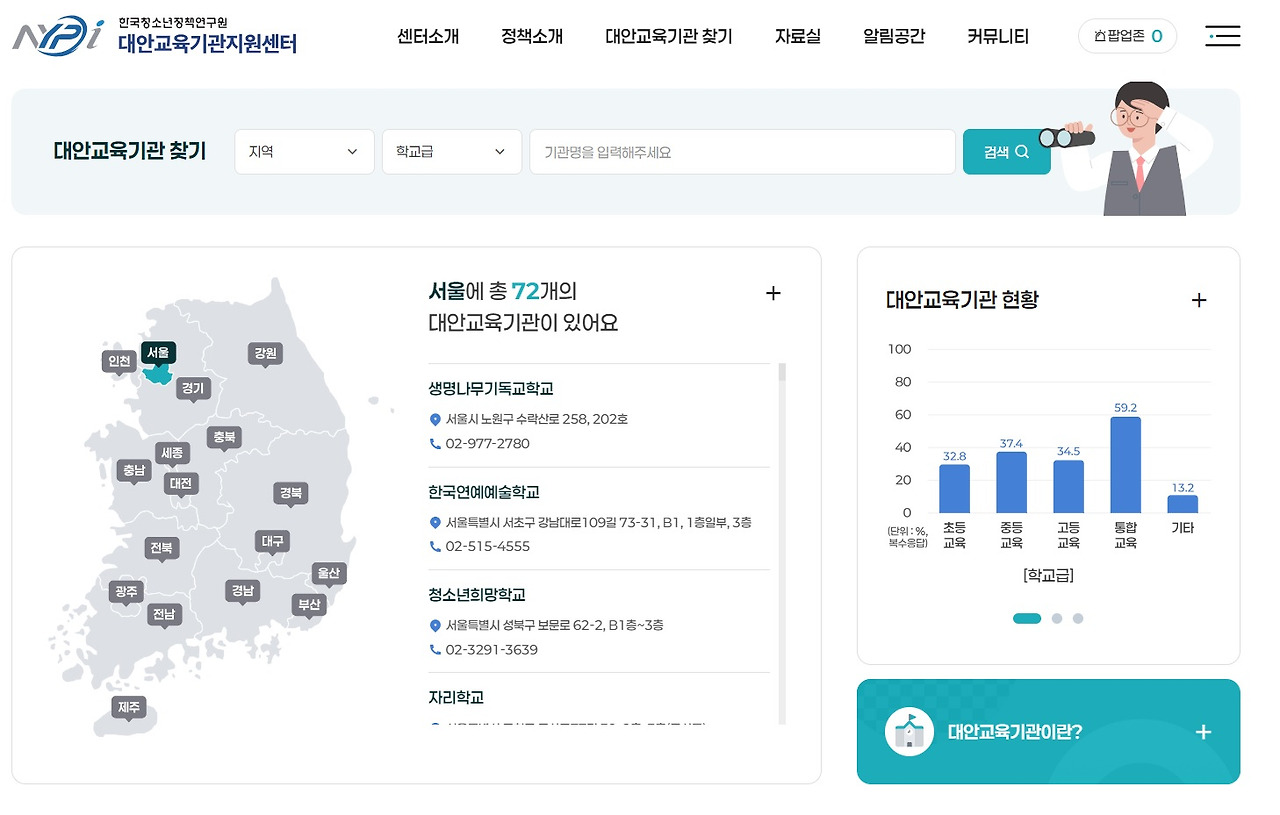1280x815 pixels.
Task: Click phone number 02-515-4555
Action: 488,547
